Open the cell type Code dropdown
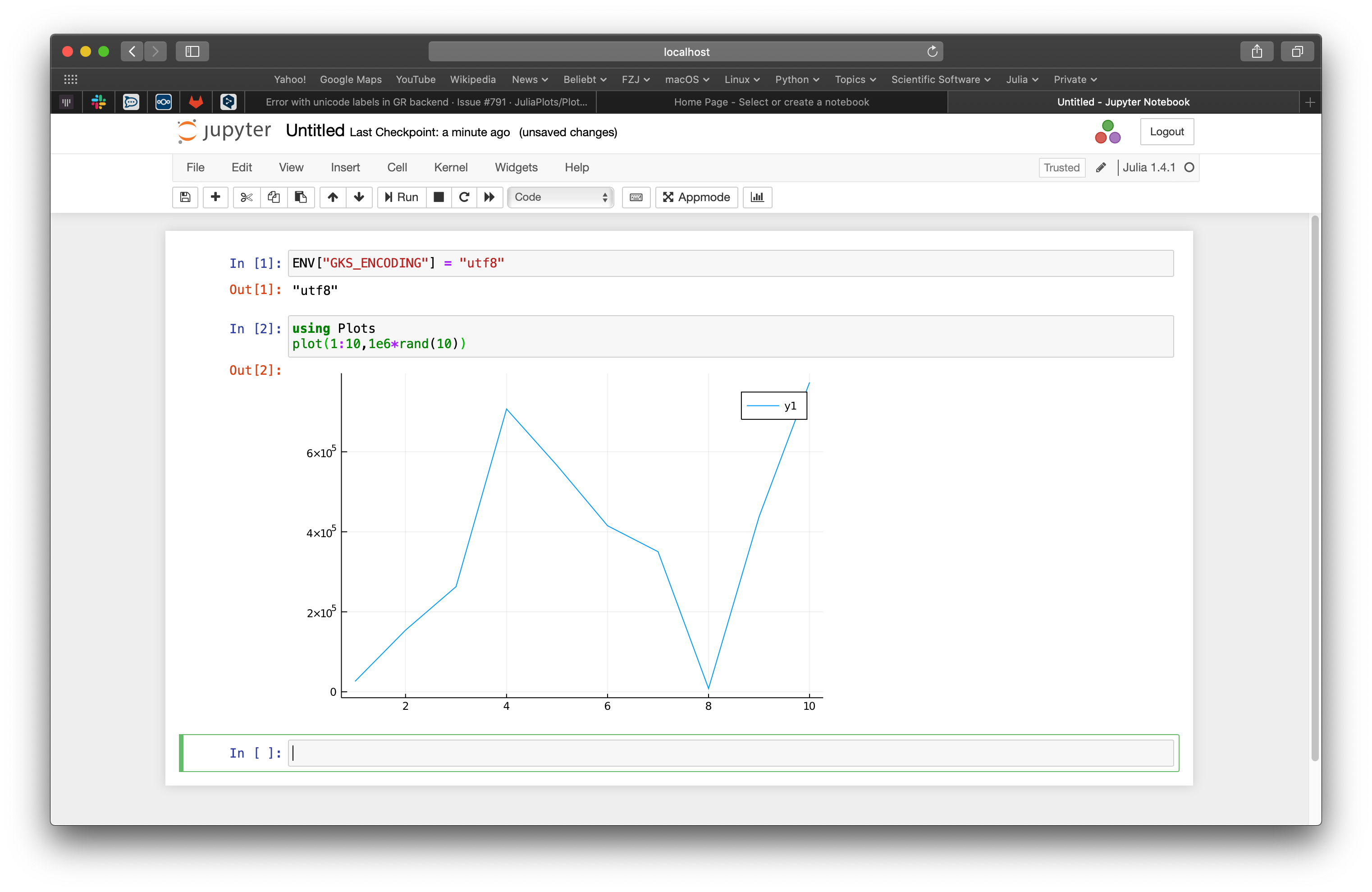The height and width of the screenshot is (892, 1372). coord(560,197)
